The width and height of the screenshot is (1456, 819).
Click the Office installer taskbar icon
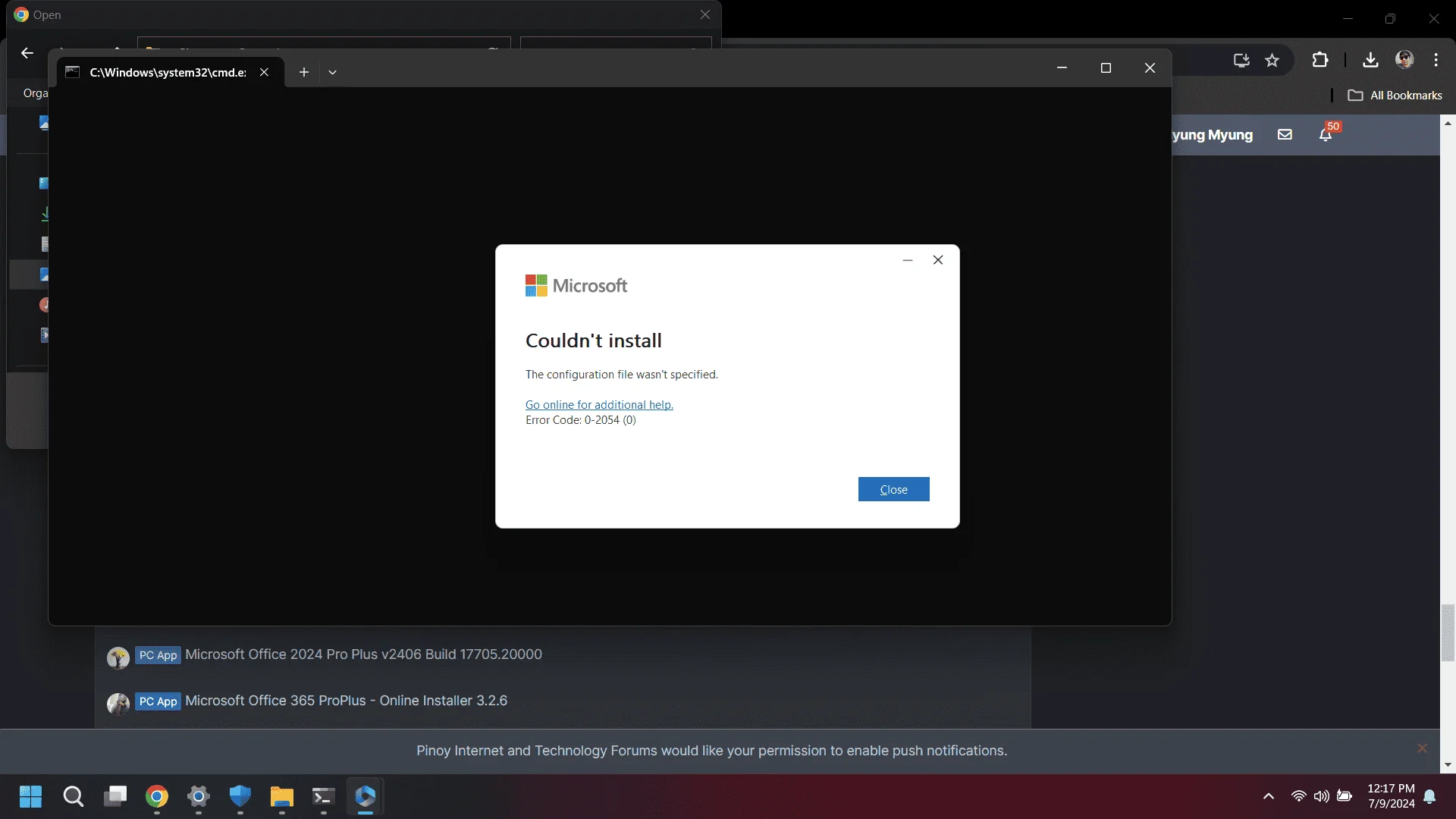365,796
